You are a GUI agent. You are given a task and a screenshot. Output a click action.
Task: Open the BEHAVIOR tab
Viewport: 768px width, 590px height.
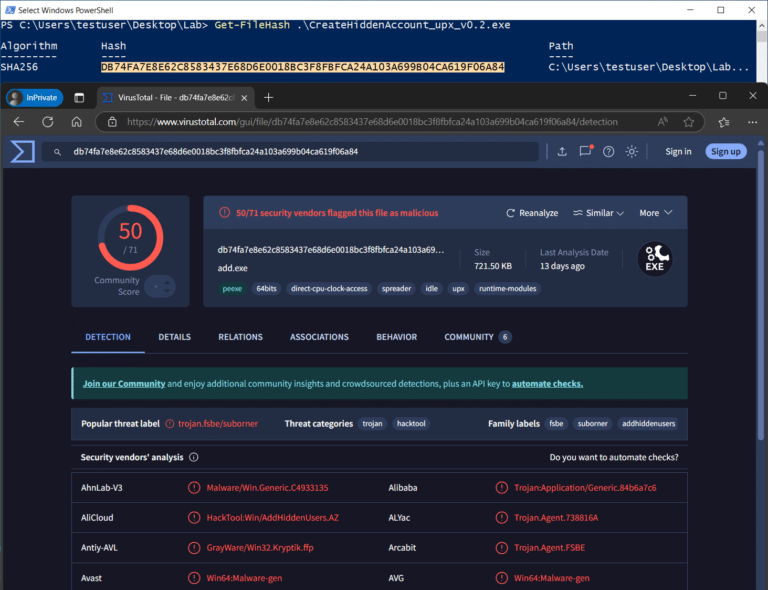coord(397,337)
